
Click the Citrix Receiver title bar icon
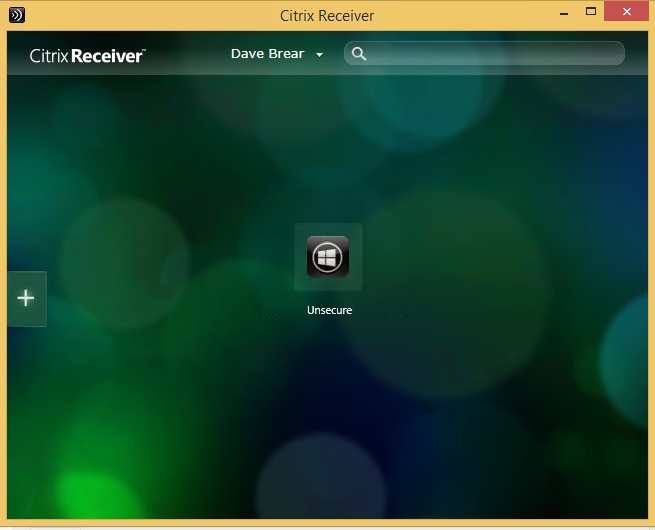[15, 15]
